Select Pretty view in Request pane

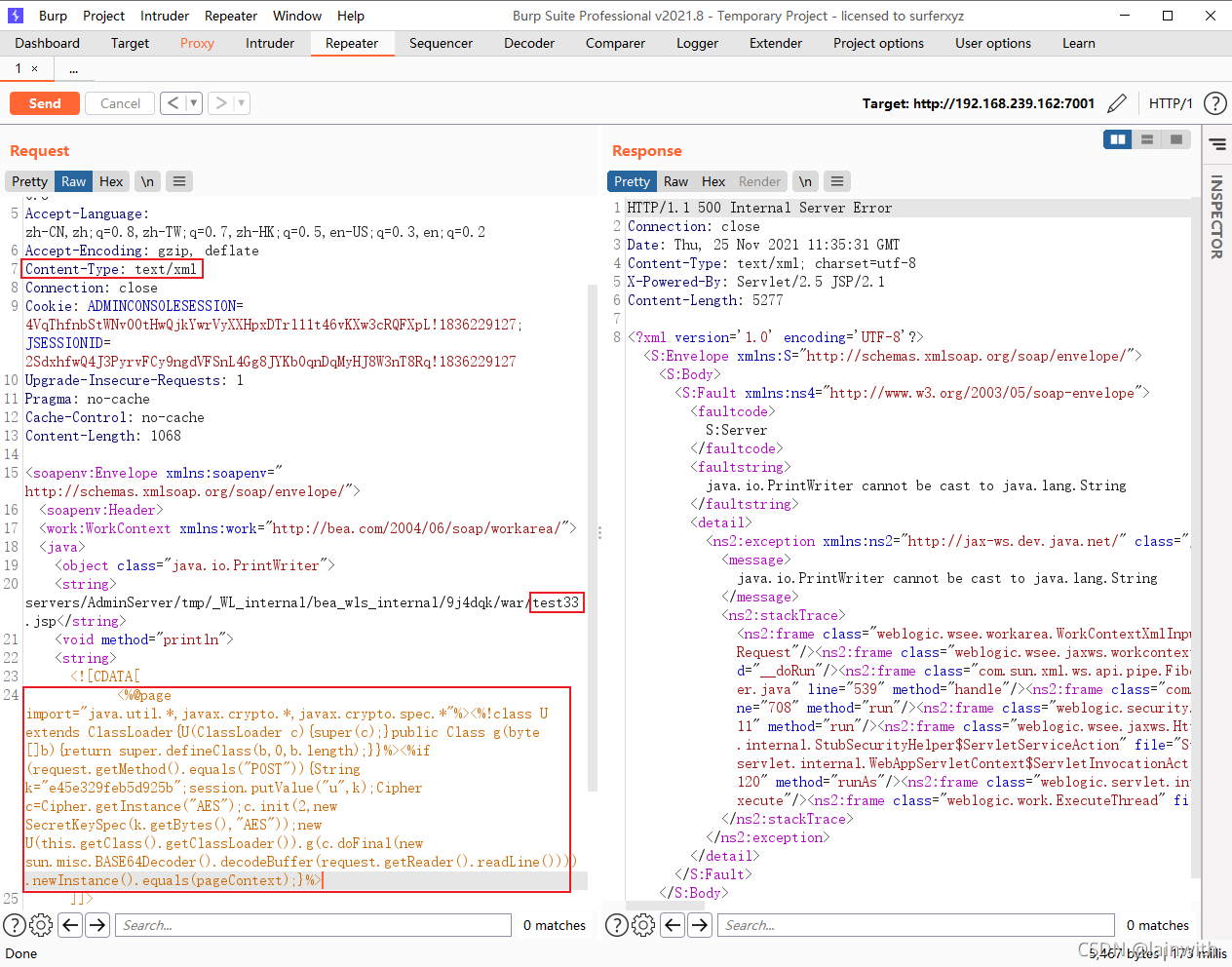[29, 181]
